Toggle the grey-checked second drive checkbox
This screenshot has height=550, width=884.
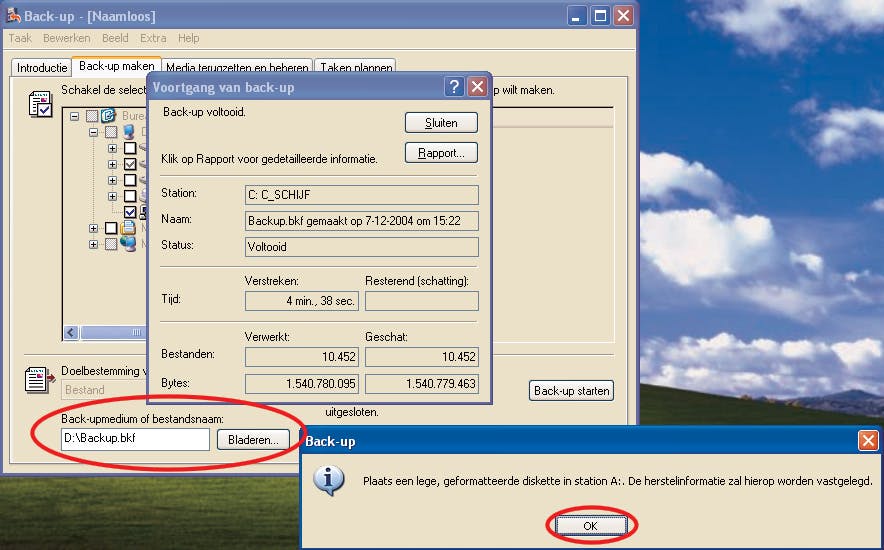tap(130, 164)
